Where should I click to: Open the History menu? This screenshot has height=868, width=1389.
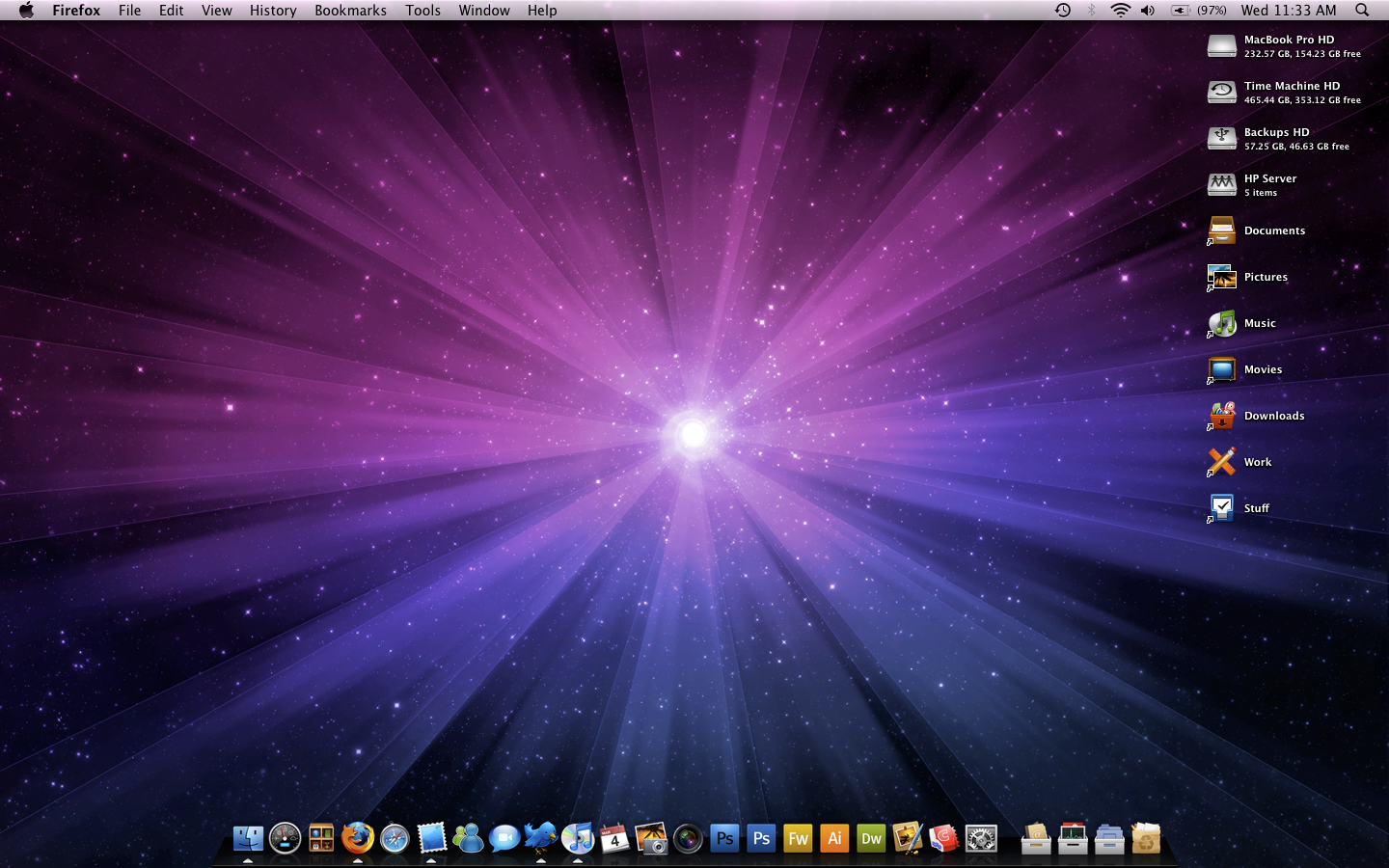click(x=273, y=11)
